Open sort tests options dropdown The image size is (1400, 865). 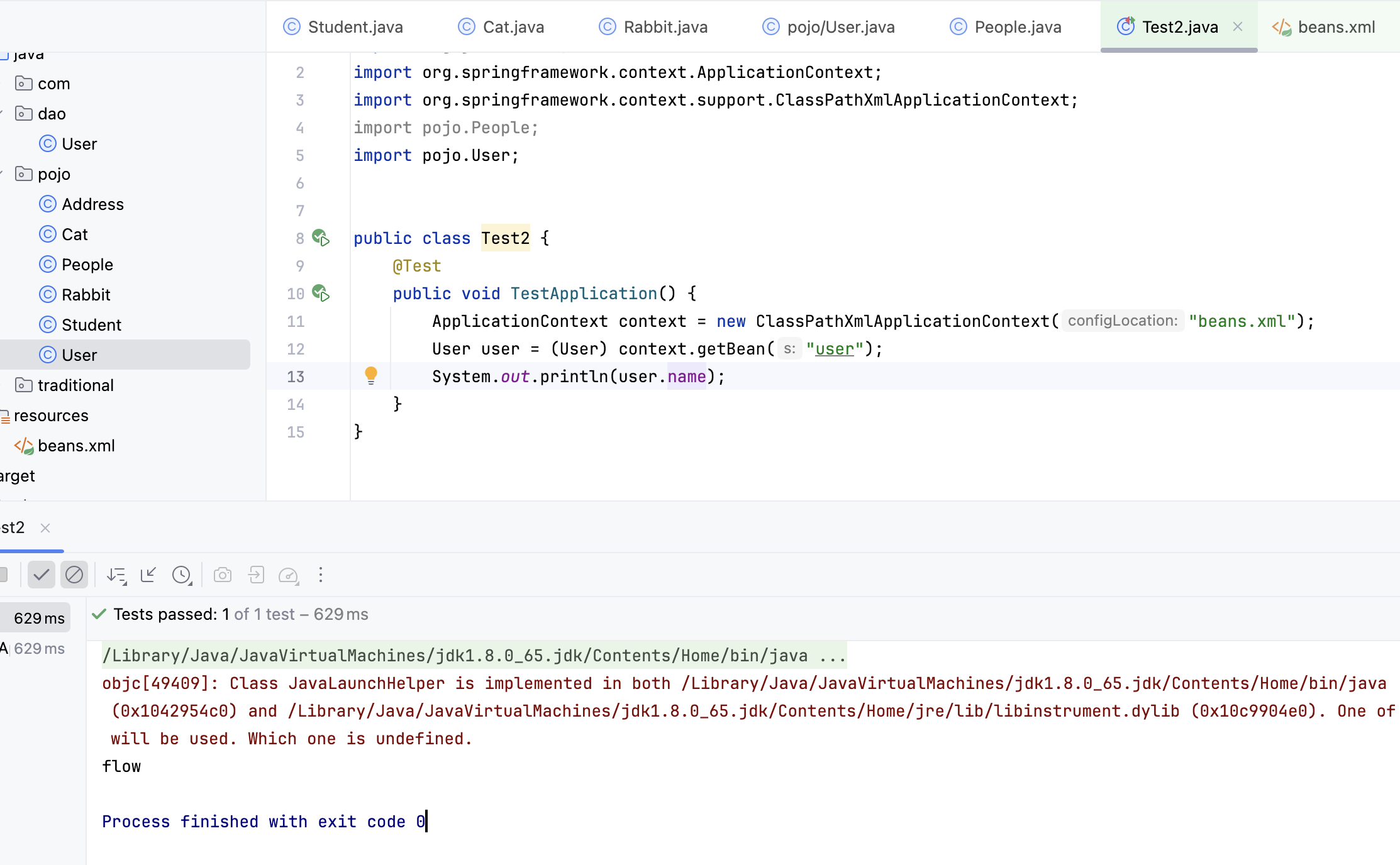pyautogui.click(x=116, y=575)
